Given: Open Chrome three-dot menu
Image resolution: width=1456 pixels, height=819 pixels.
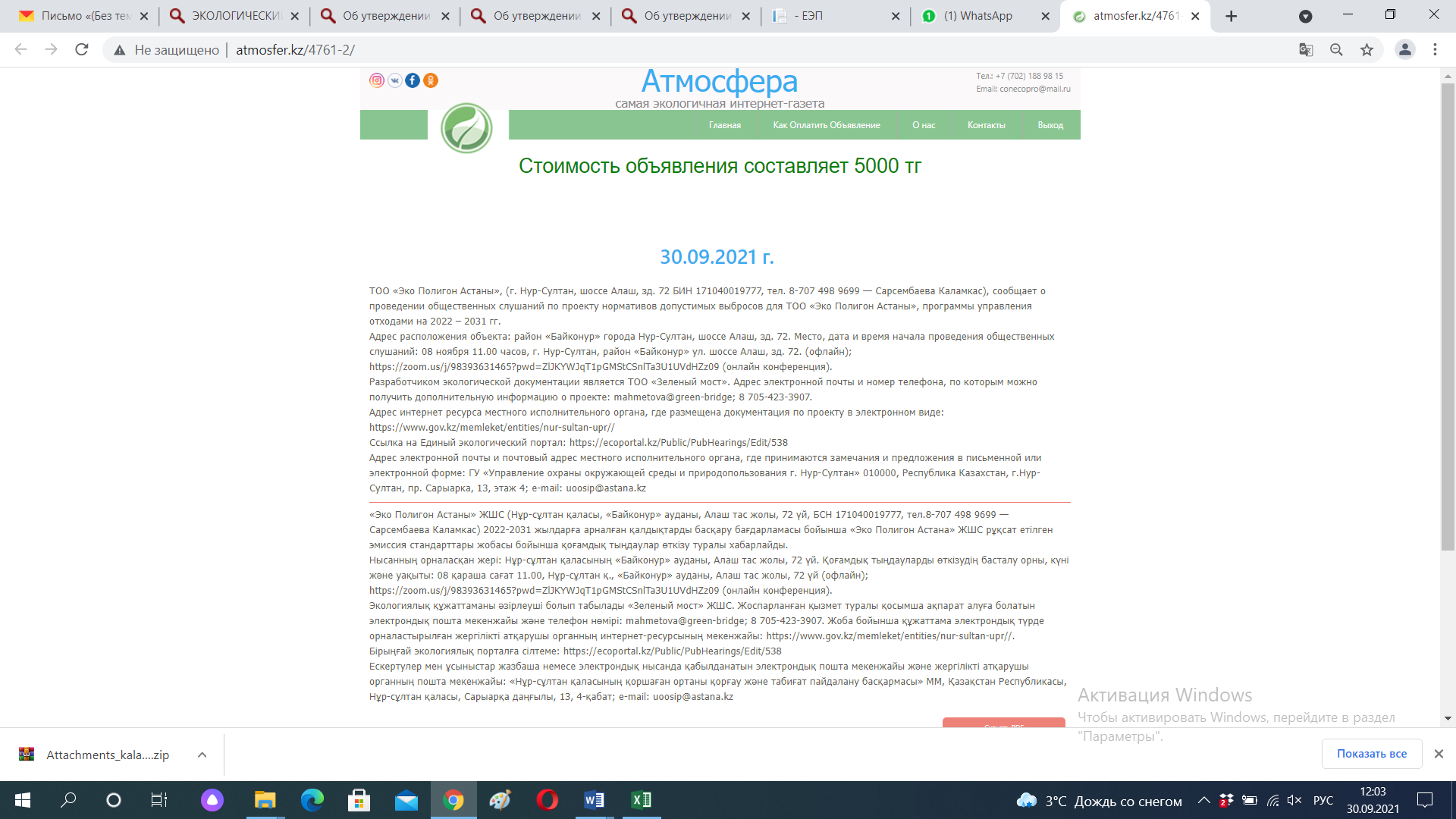Looking at the screenshot, I should [1435, 50].
